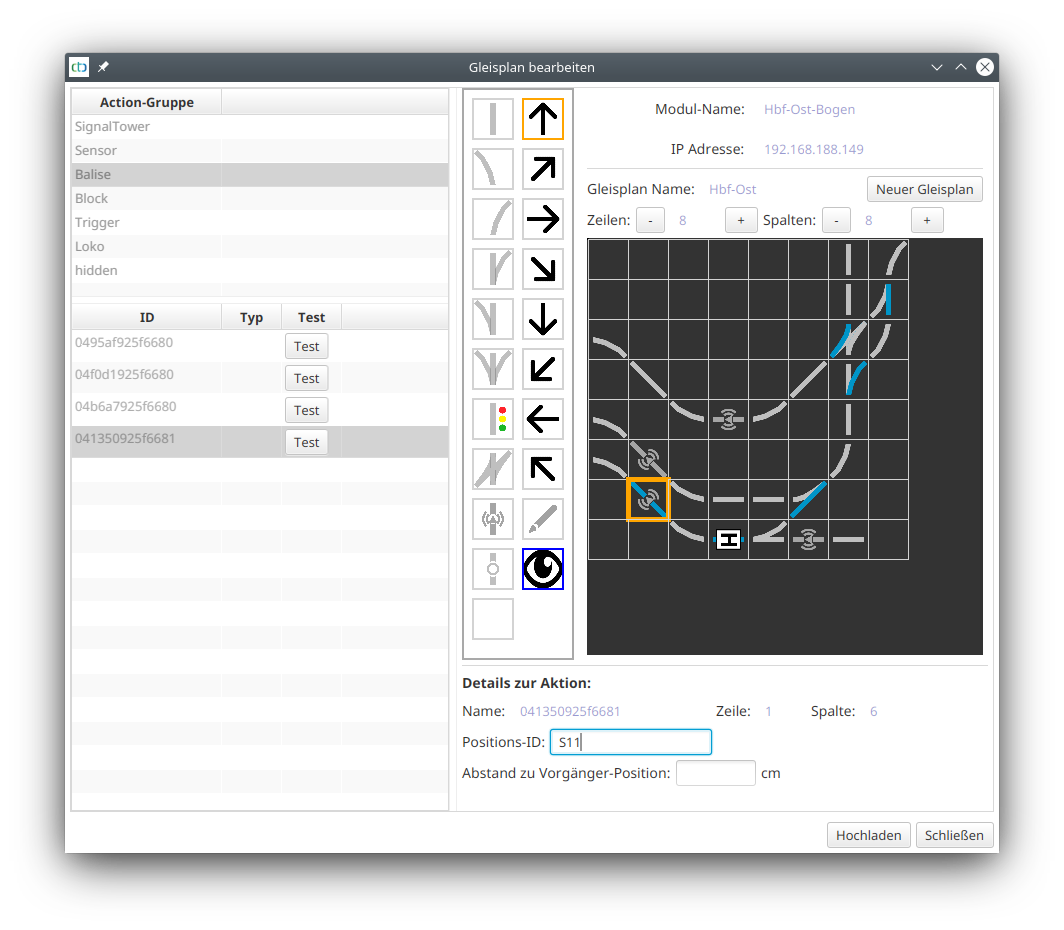Increase Zeilen row count with plus
1064x930 pixels.
tap(741, 220)
